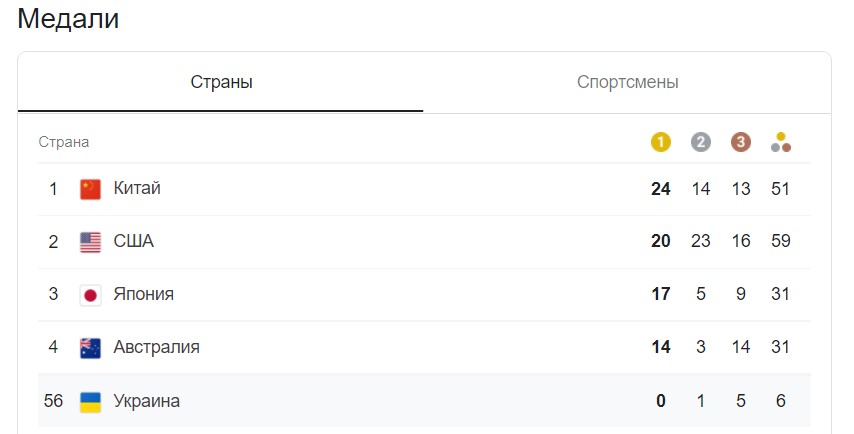The width and height of the screenshot is (854, 434).
Task: Click the Japan flag icon
Action: 90,295
